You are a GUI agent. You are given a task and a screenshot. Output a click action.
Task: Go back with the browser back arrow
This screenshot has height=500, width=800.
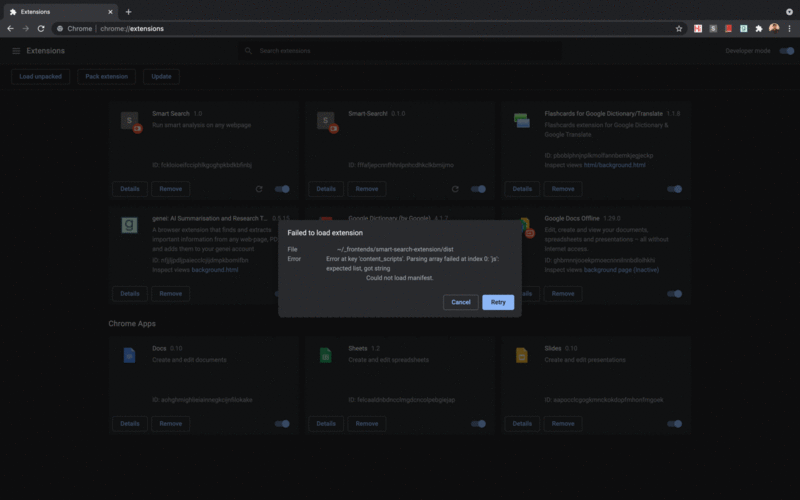[x=10, y=29]
